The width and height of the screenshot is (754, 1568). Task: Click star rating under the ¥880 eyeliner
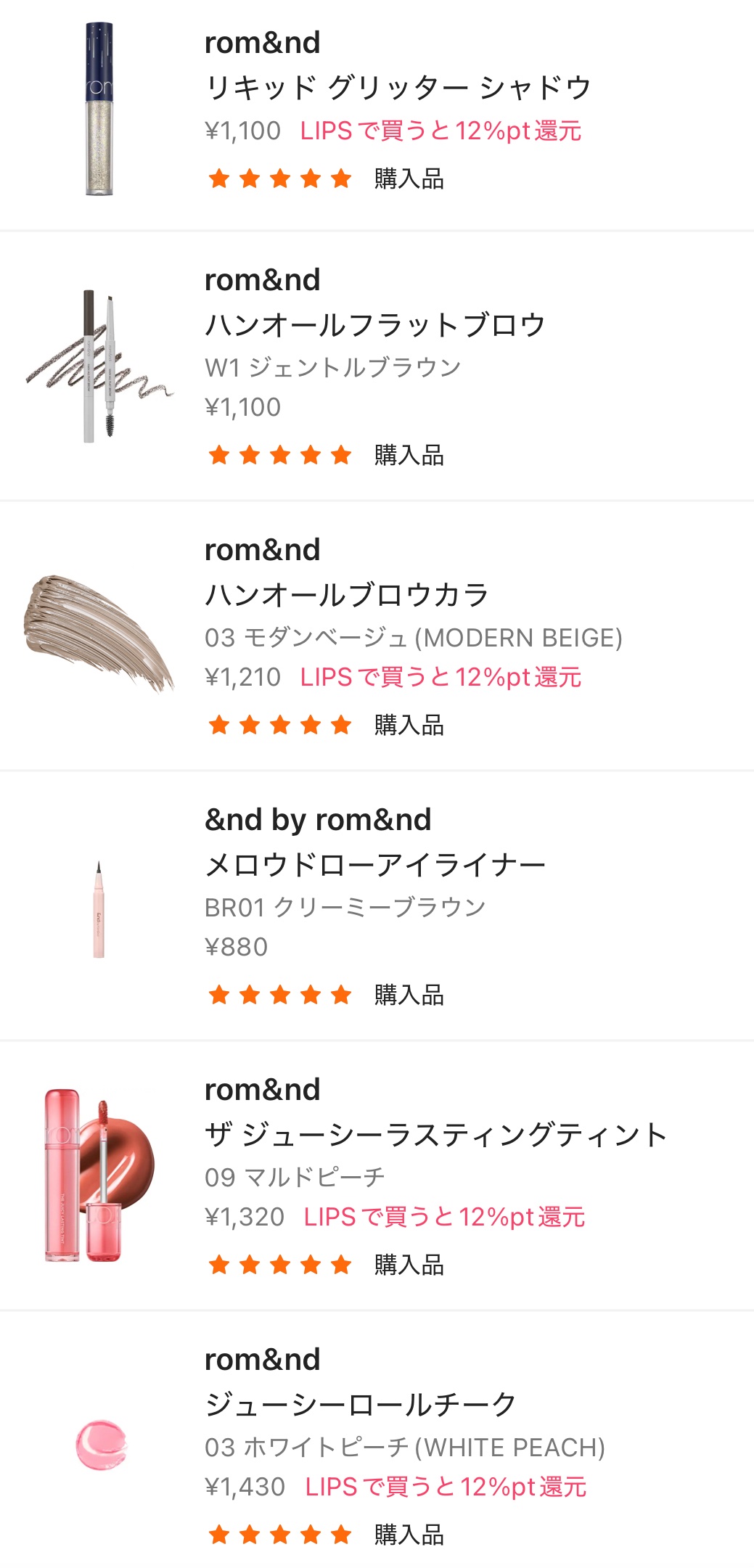click(x=279, y=995)
